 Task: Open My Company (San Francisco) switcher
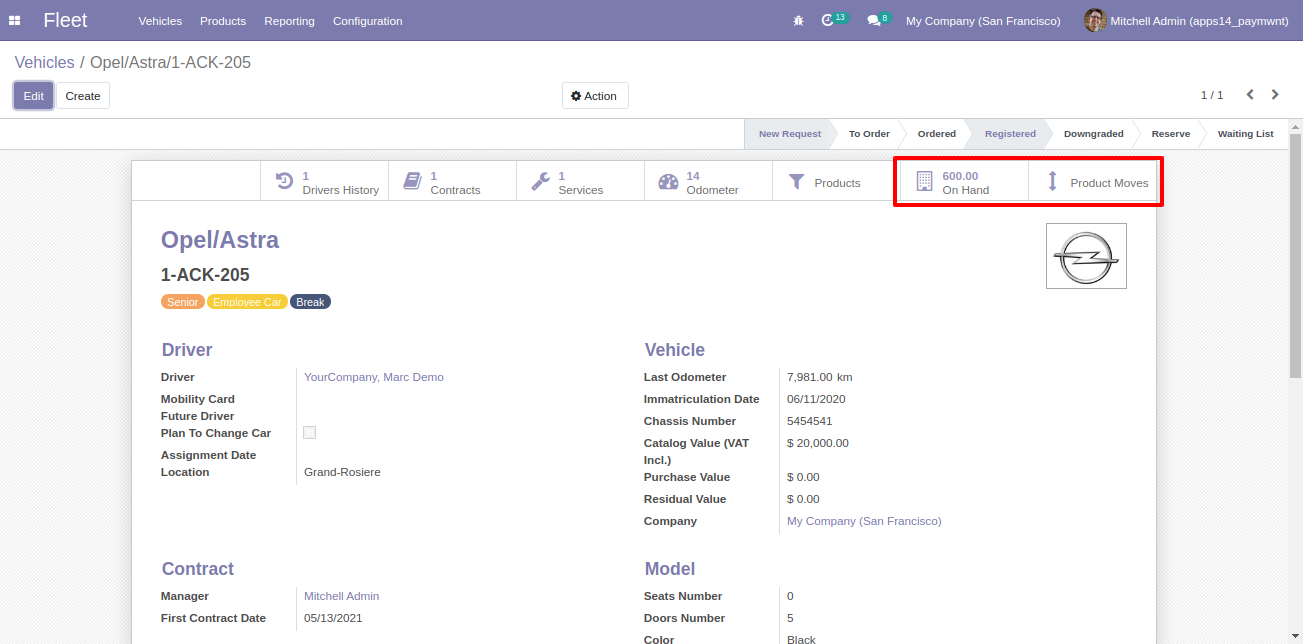click(982, 21)
